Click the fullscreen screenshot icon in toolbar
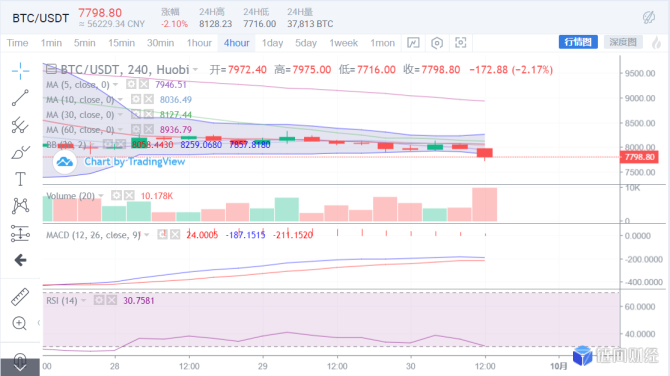Viewport: 670px width, 376px height. [x=461, y=43]
